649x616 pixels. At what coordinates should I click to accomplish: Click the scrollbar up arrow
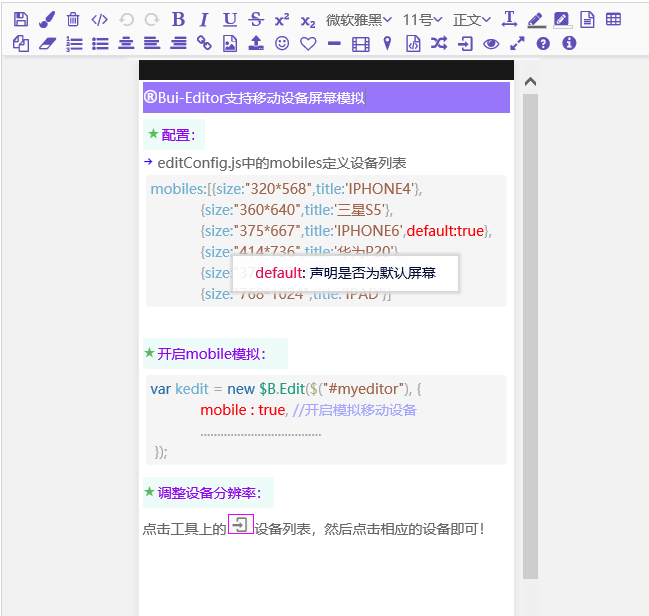pos(530,82)
